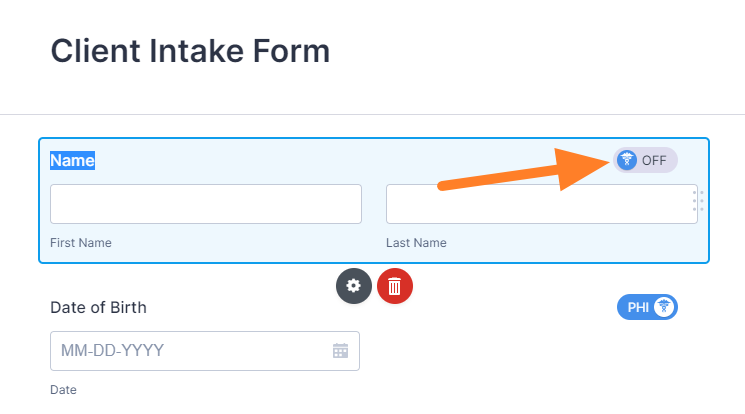Open field settings with the gear icon
Viewport: 745px width, 414px height.
353,286
